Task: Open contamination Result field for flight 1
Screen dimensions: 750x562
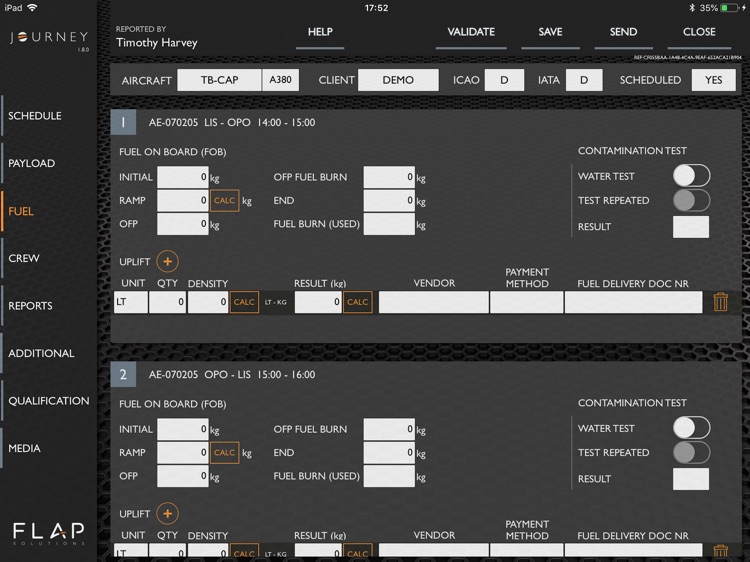Action: (691, 227)
